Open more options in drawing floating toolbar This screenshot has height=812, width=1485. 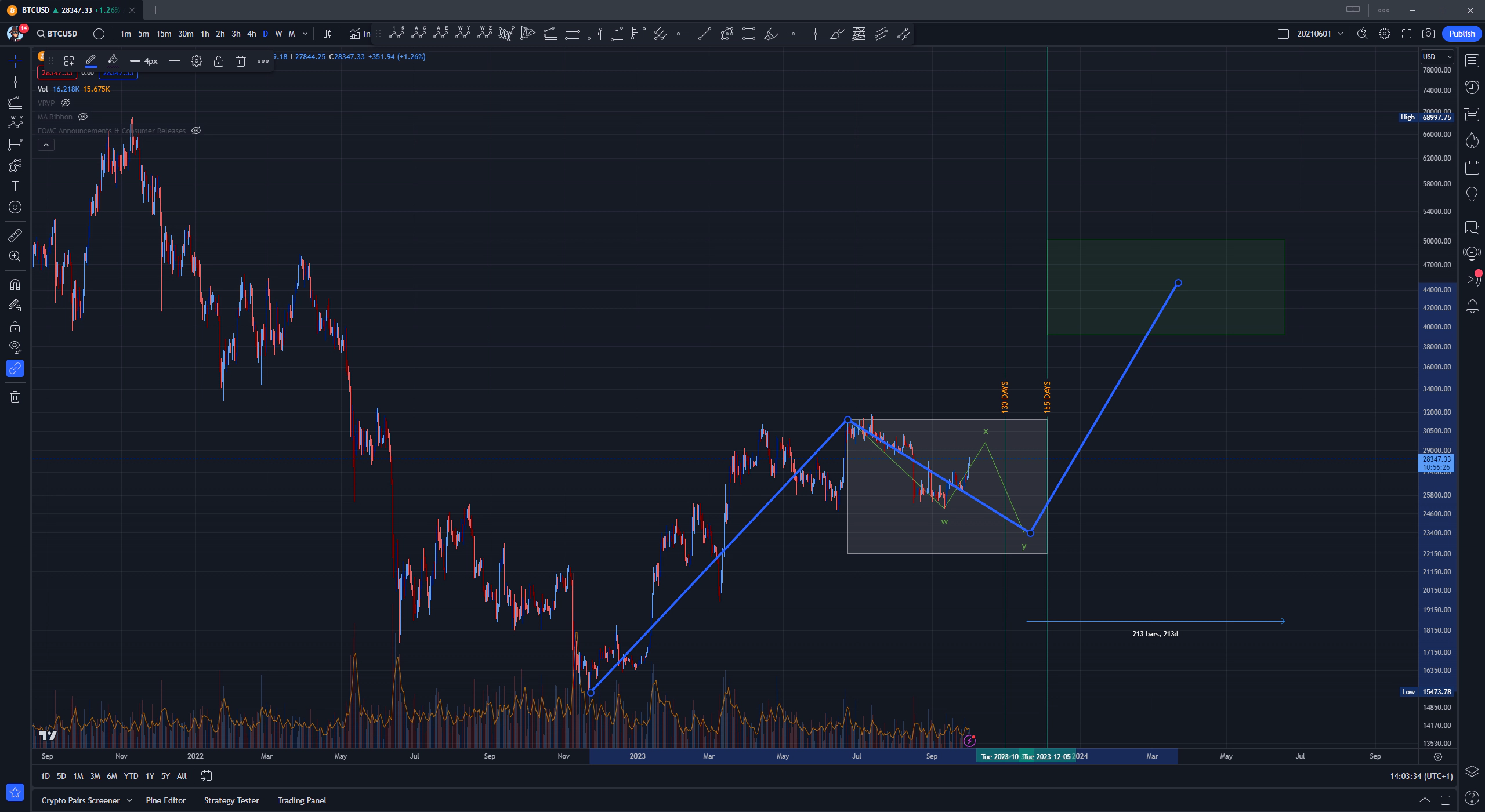[263, 61]
